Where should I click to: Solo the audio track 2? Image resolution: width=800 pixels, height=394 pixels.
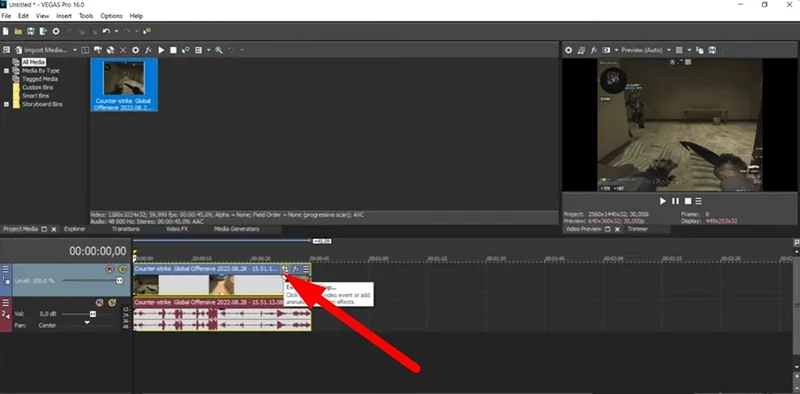(x=112, y=303)
